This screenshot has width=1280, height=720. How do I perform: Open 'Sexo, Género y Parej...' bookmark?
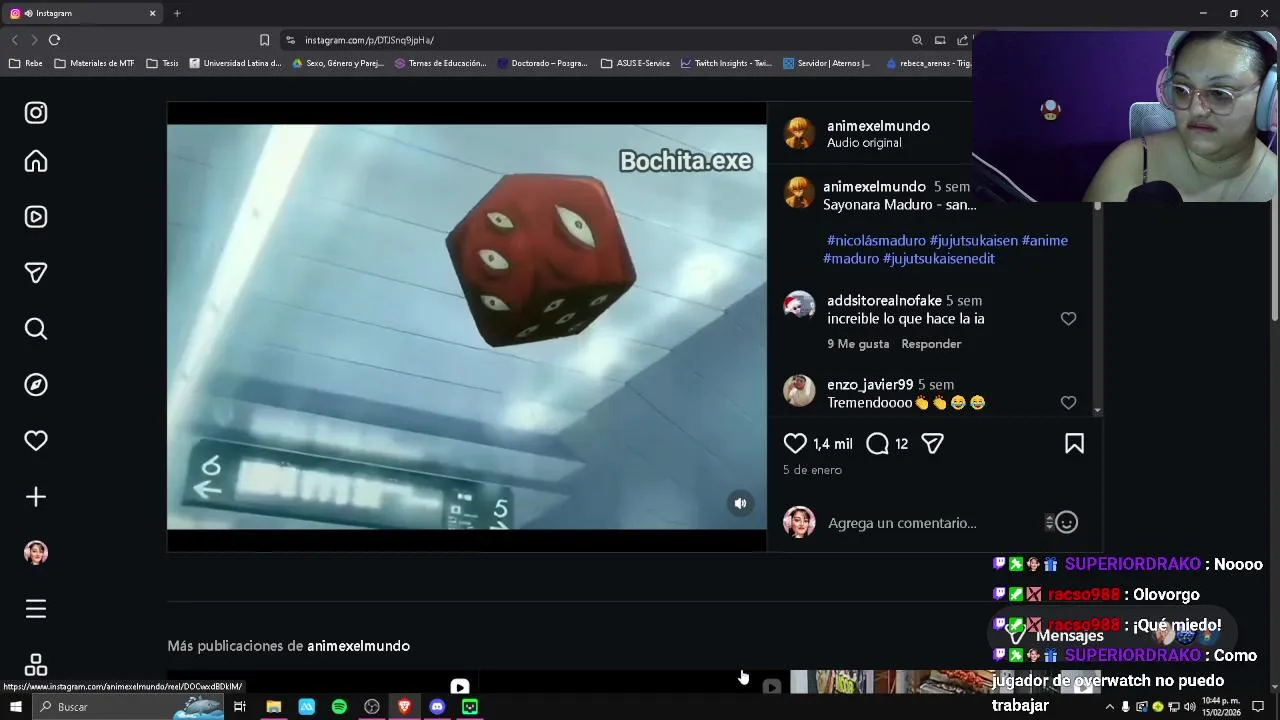click(x=338, y=63)
